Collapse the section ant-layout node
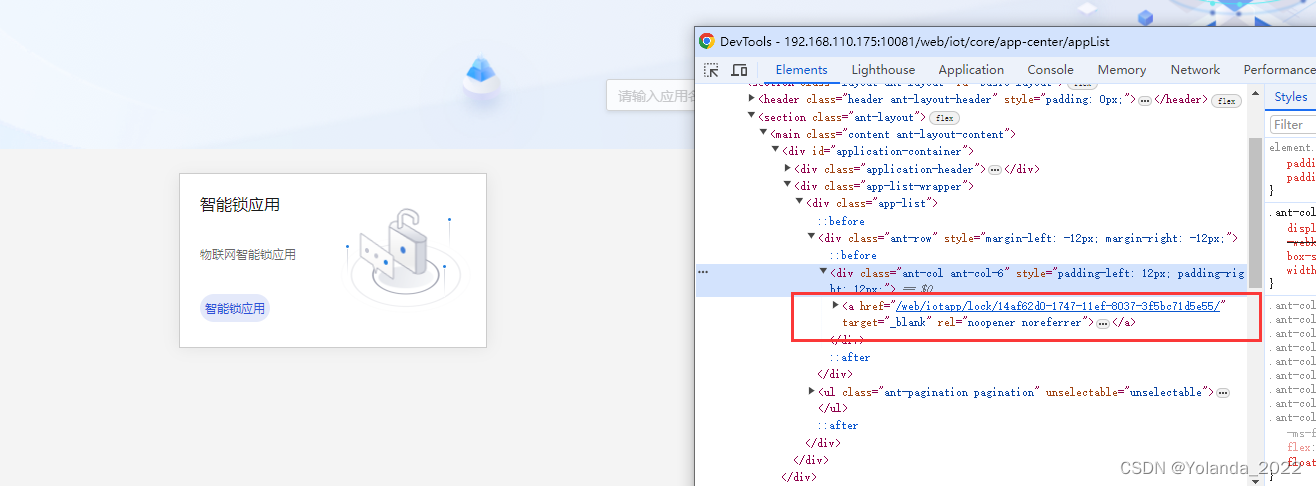 tap(752, 117)
